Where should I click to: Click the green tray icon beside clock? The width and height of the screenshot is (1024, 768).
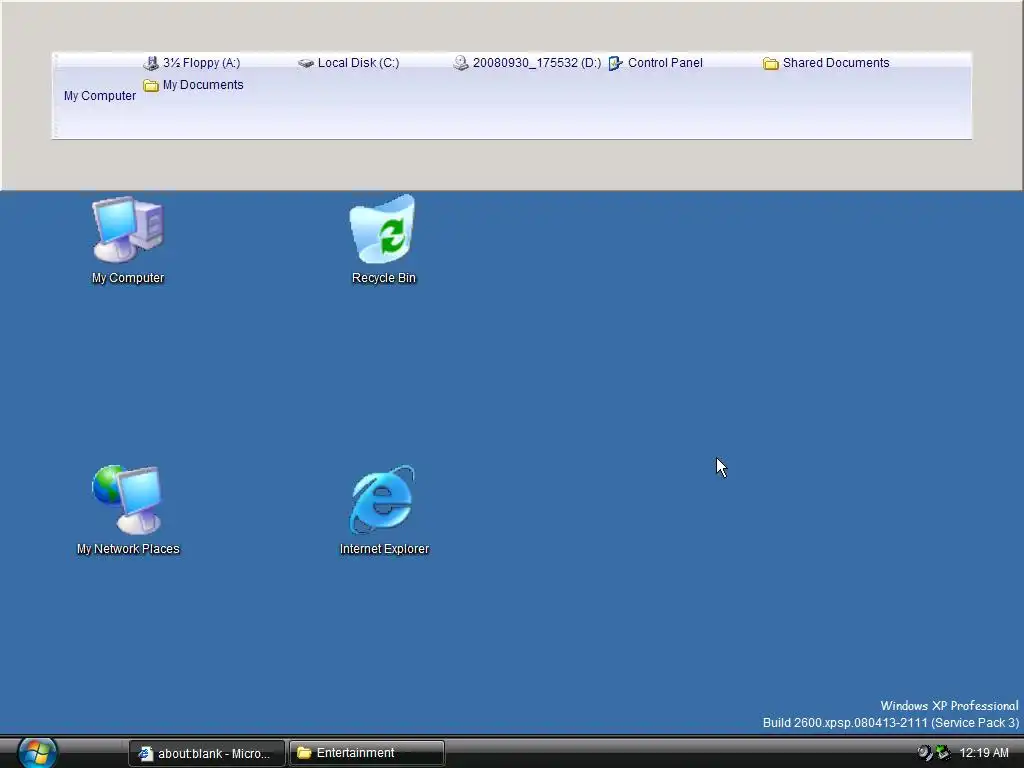[942, 753]
